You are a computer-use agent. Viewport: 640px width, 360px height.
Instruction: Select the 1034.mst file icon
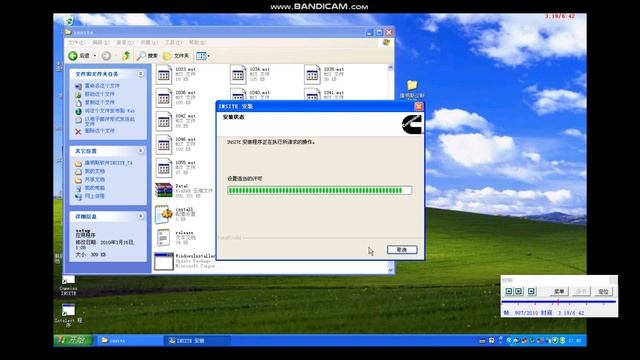[238, 75]
